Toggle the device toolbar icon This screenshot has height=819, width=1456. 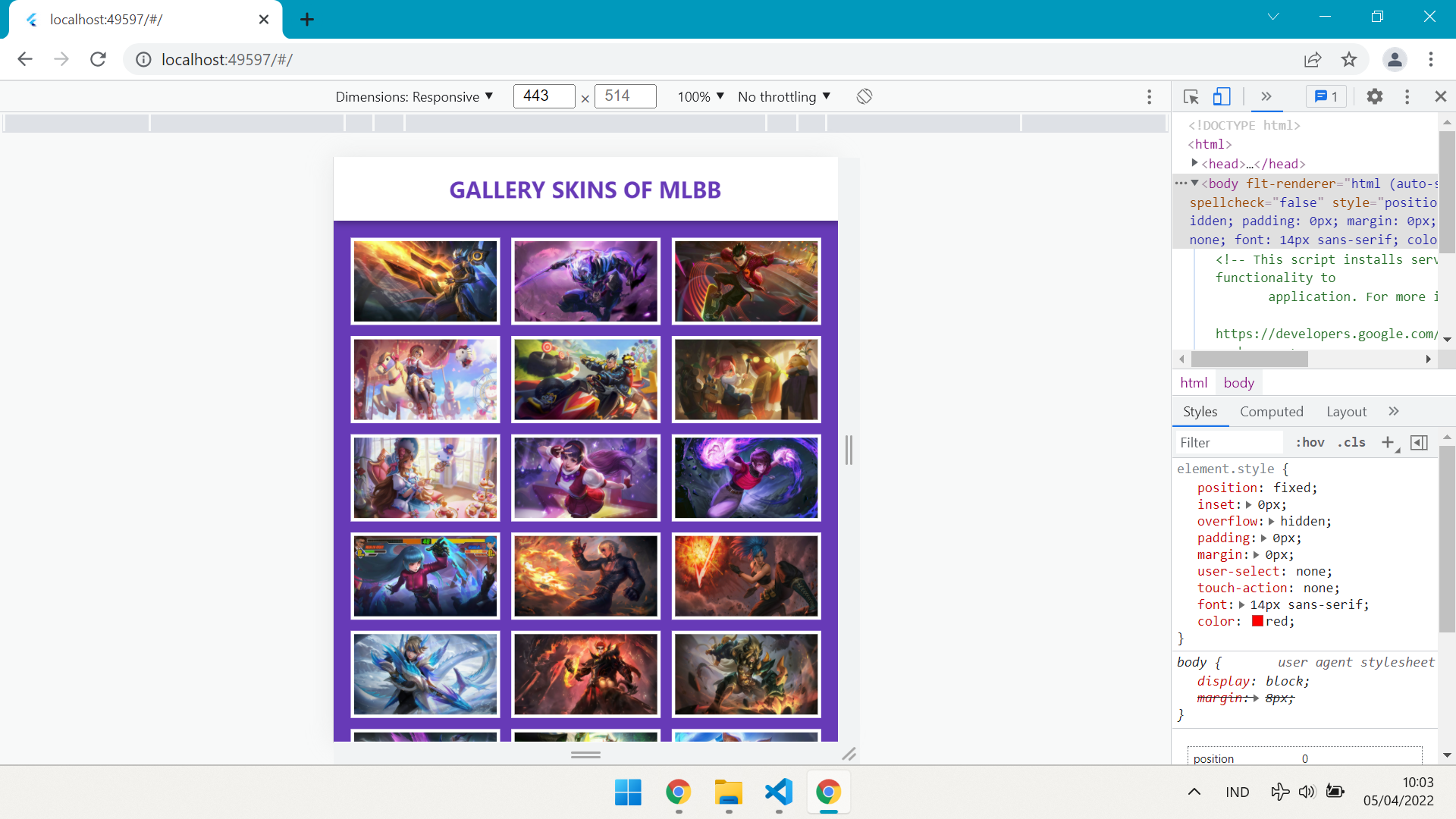(1222, 96)
